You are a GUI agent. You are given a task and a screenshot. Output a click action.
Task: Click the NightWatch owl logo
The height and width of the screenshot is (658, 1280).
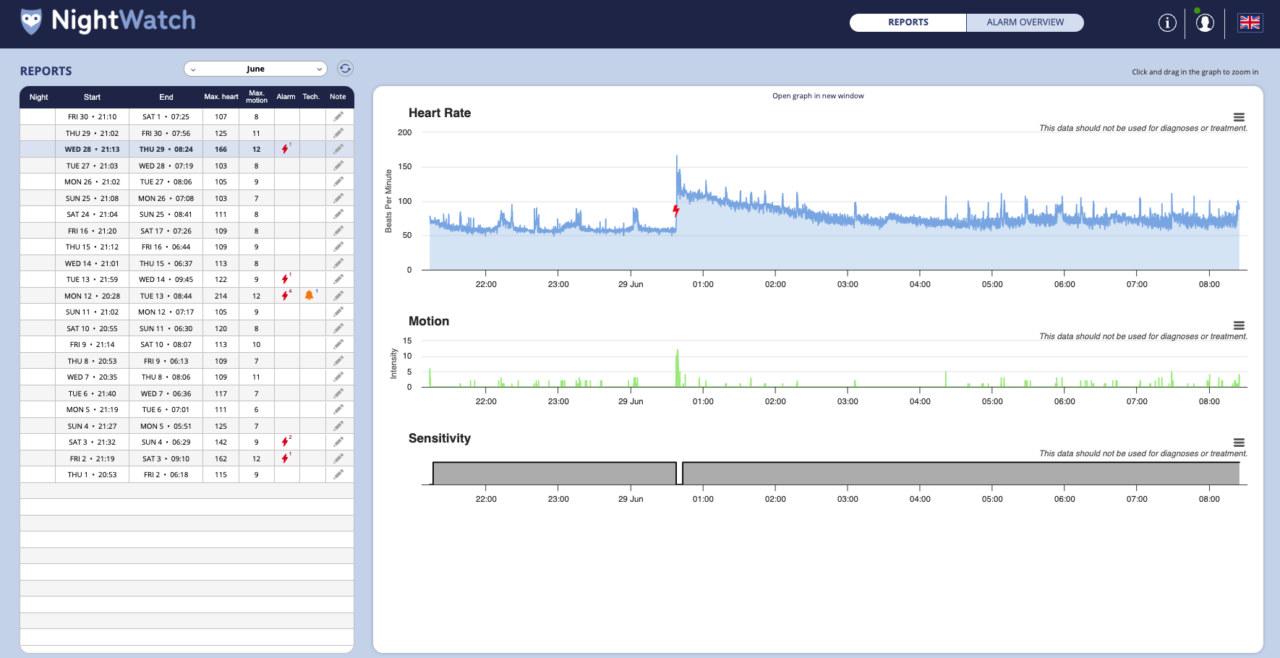click(x=31, y=19)
